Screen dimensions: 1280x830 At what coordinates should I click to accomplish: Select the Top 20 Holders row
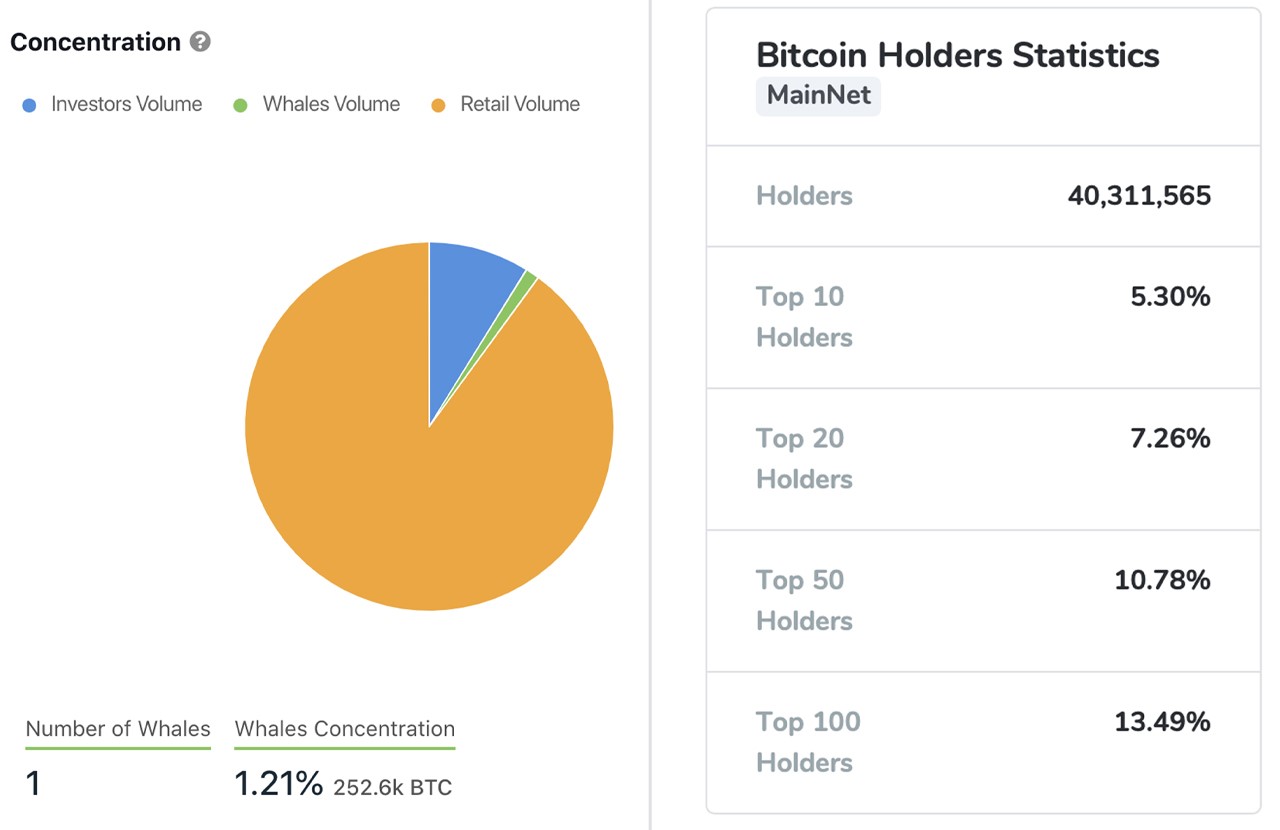point(983,459)
